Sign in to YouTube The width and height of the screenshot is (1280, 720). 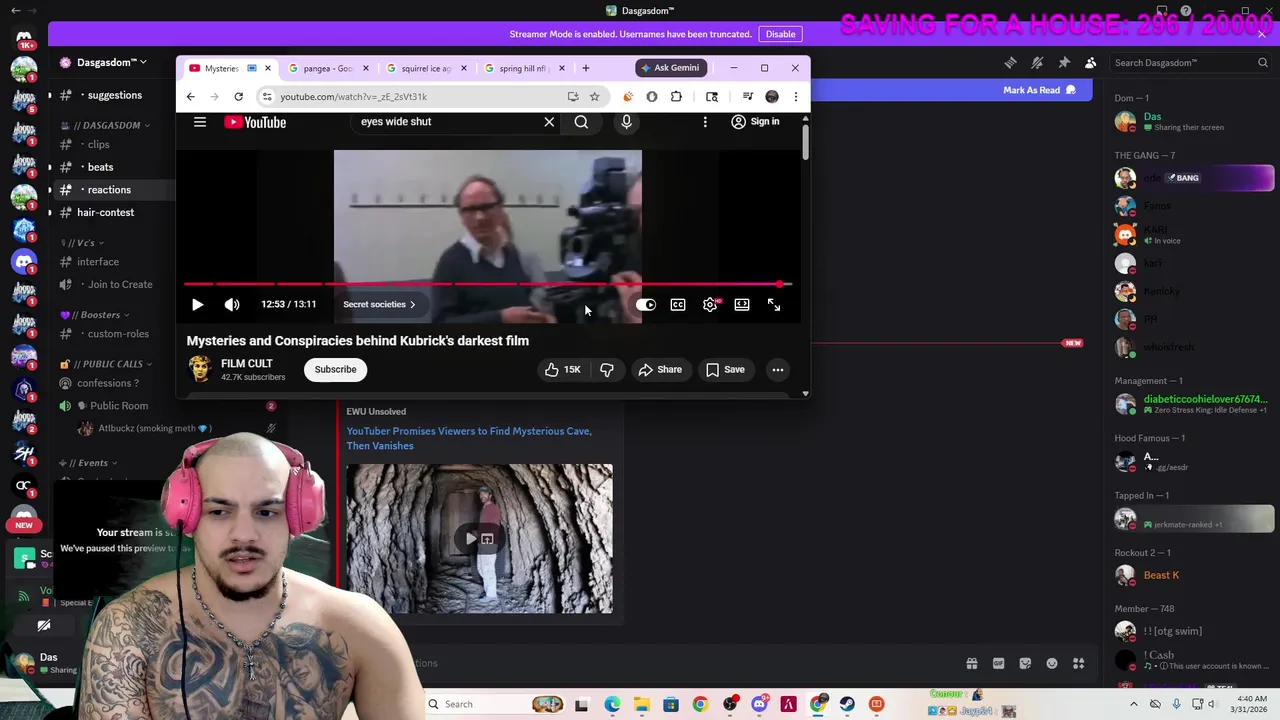pos(755,122)
